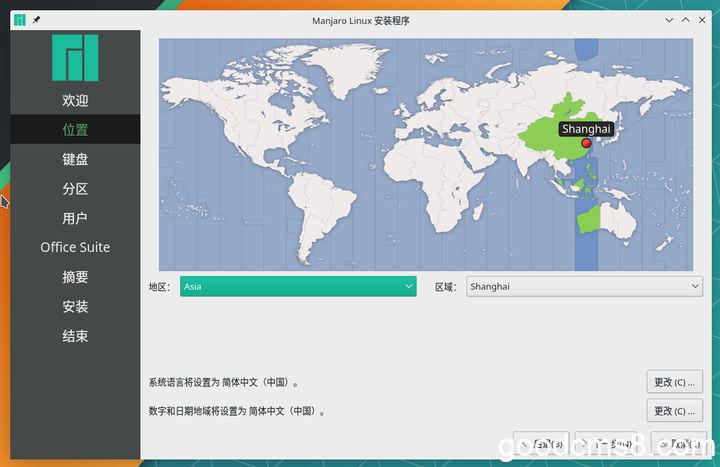Toggle the pin window icon in title bar
Image resolution: width=720 pixels, height=467 pixels.
[x=36, y=20]
